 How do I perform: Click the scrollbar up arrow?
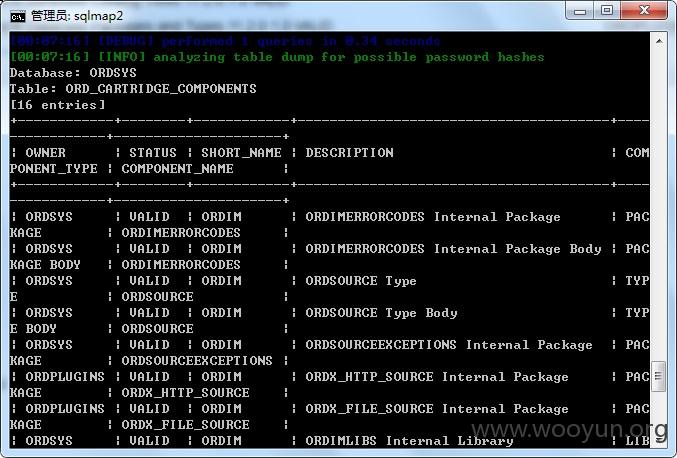659,41
